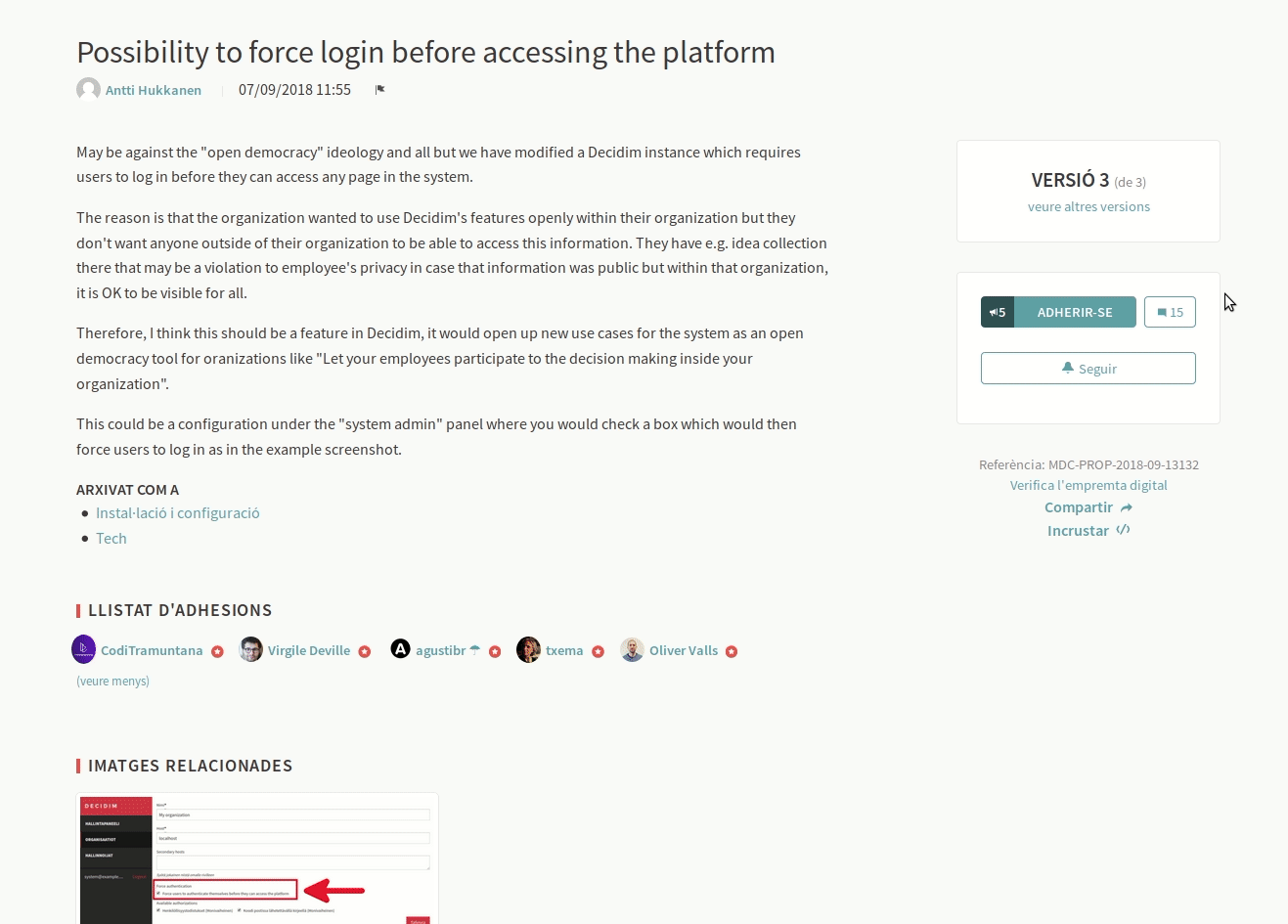Collapse the endorsements list via veure menys
This screenshot has width=1288, height=924.
pyautogui.click(x=113, y=682)
